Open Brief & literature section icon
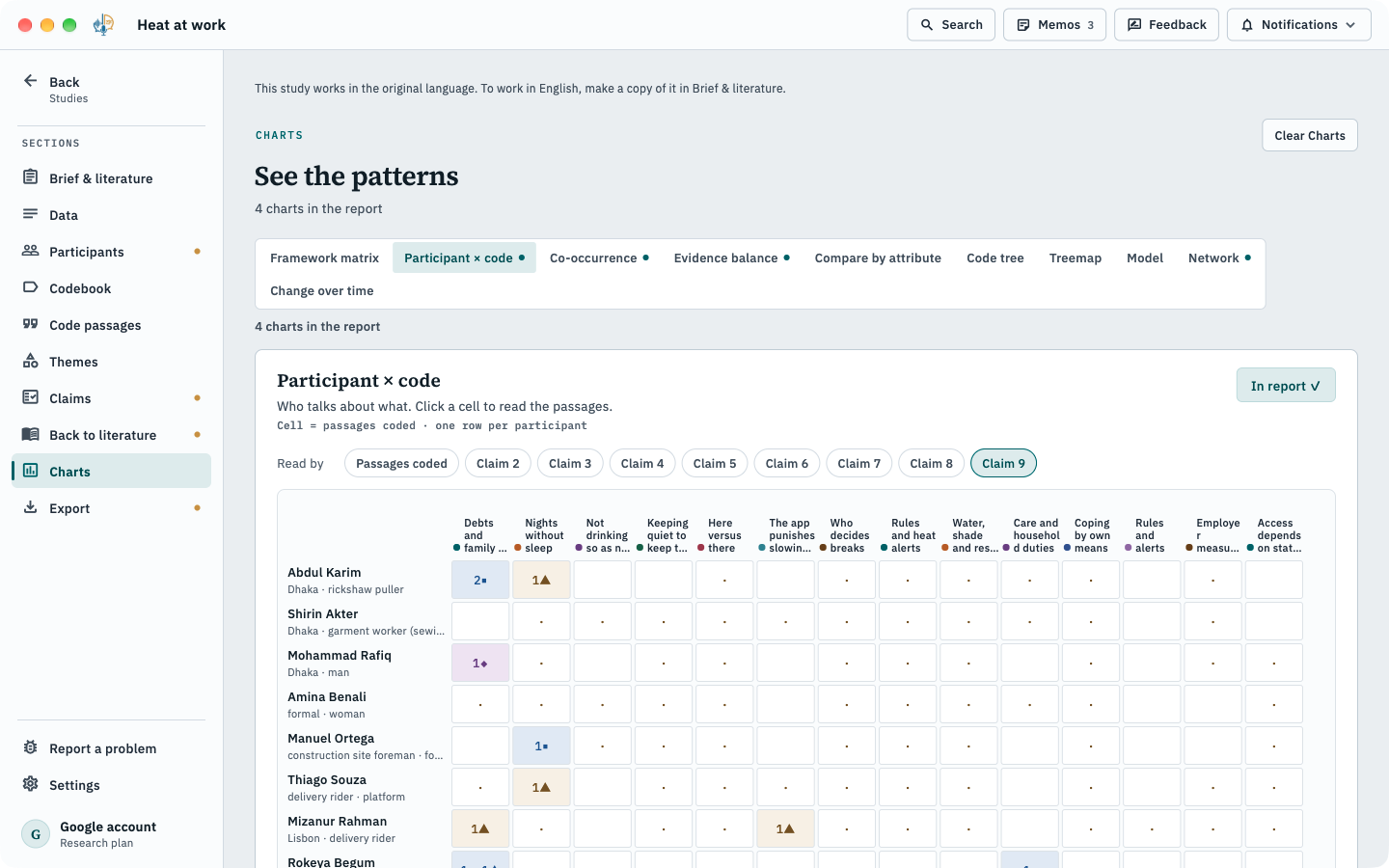Image resolution: width=1389 pixels, height=868 pixels. 31,177
